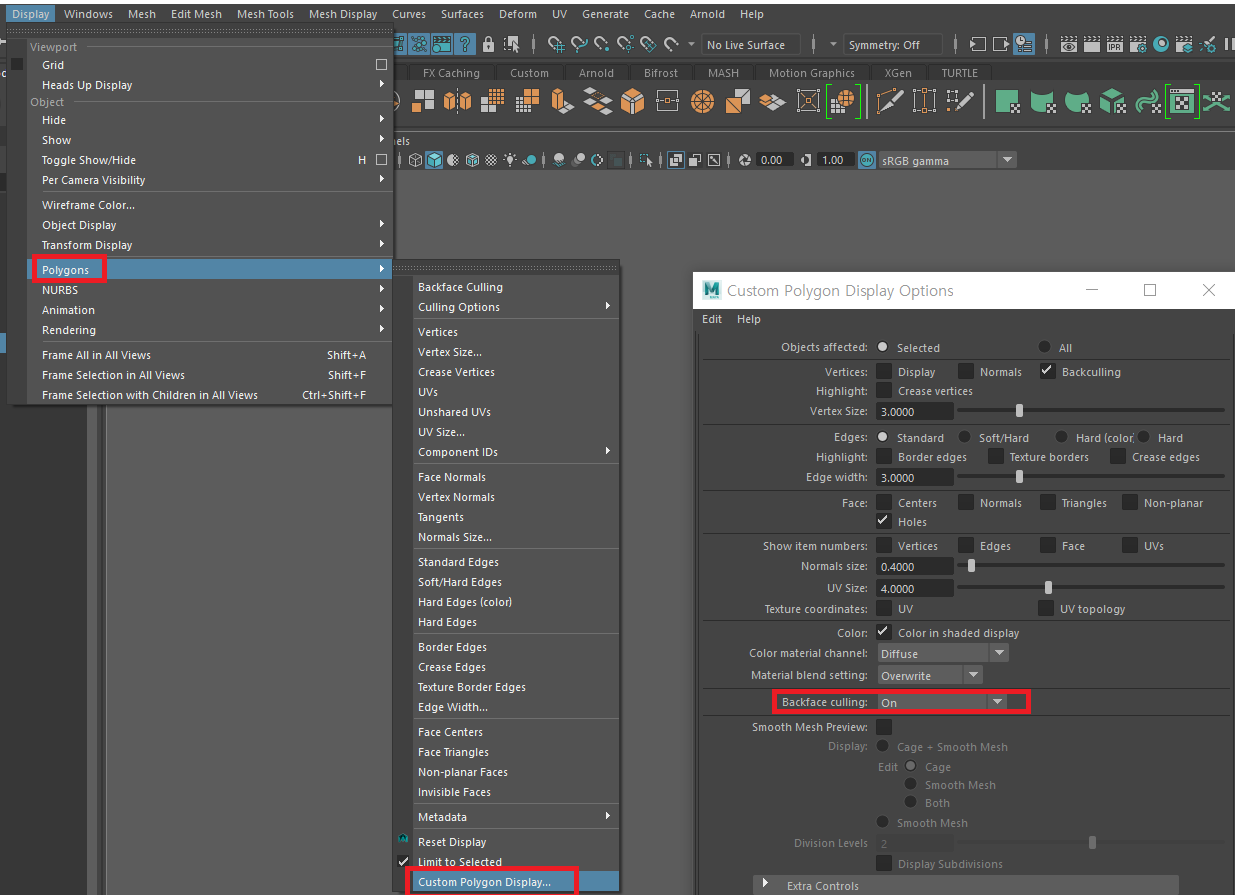Viewport: 1235px width, 895px height.
Task: Open the Component IDs submenu
Action: pos(517,452)
